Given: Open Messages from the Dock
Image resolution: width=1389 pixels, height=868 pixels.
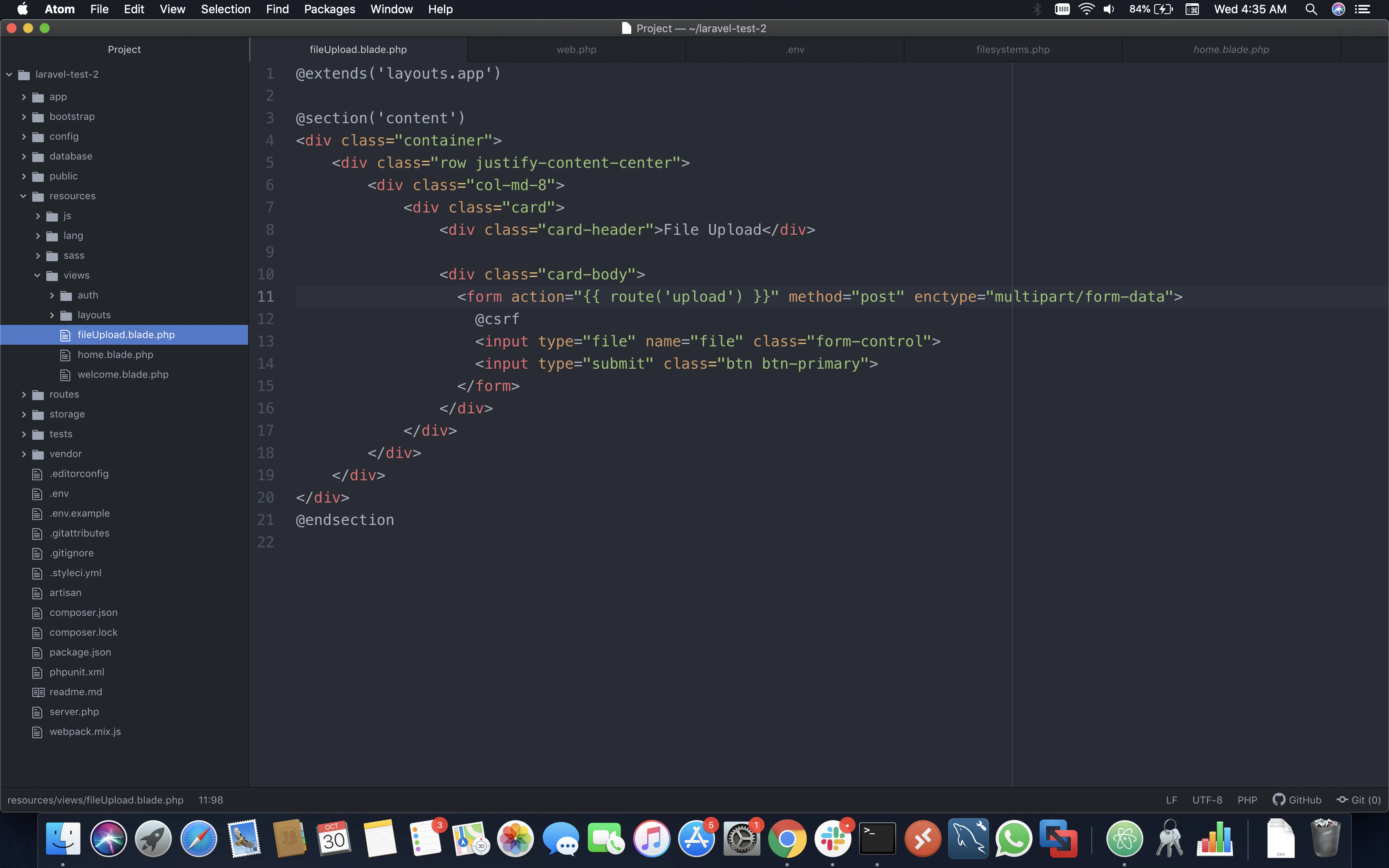Looking at the screenshot, I should click(x=561, y=839).
